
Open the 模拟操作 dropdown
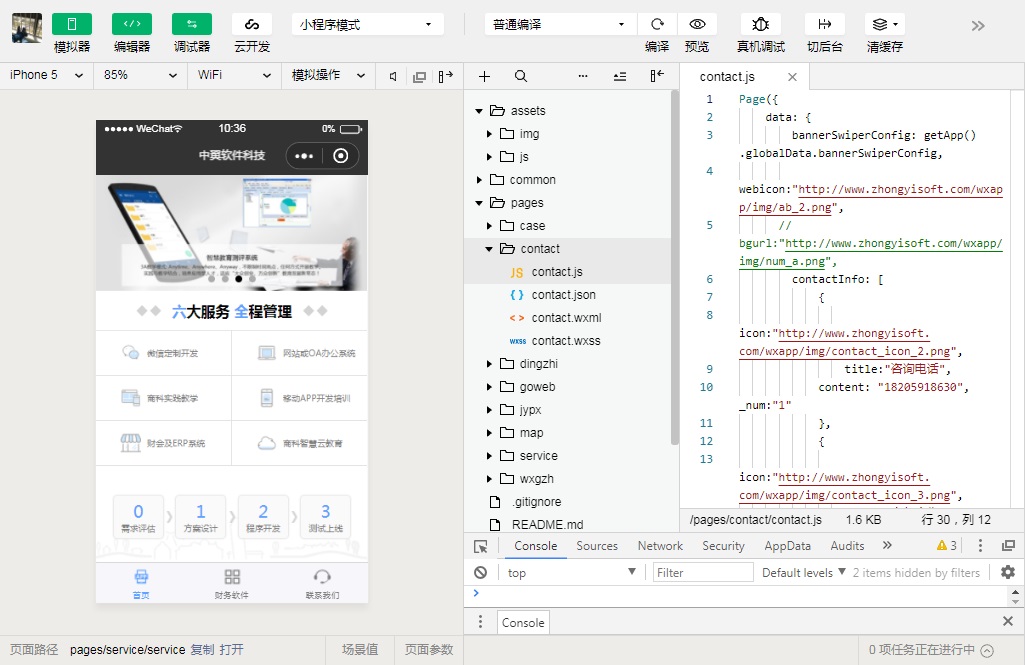[x=328, y=75]
